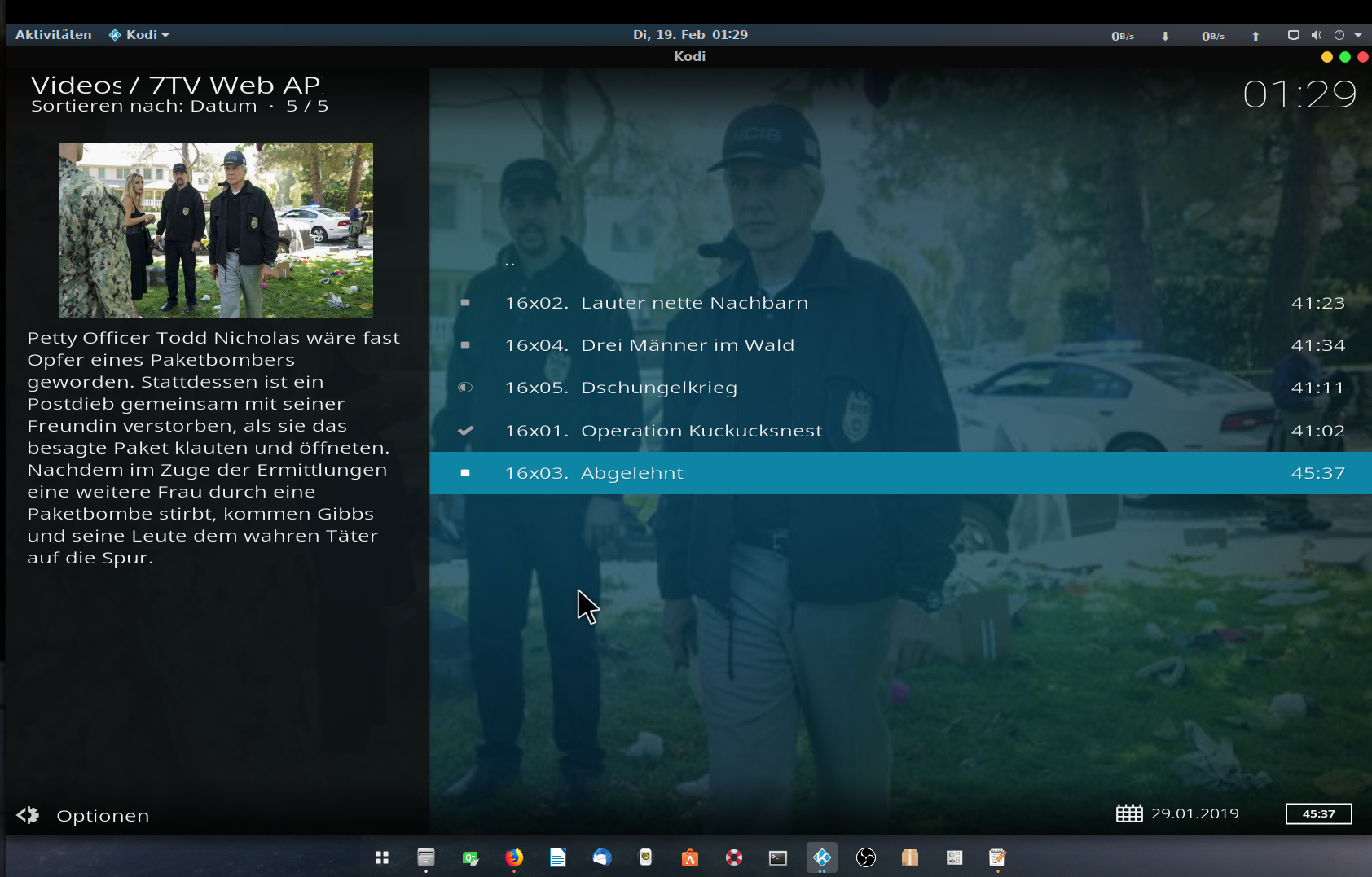The image size is (1372, 877).
Task: Click in-progress icon beside Dschungelkrieg
Action: coord(465,388)
